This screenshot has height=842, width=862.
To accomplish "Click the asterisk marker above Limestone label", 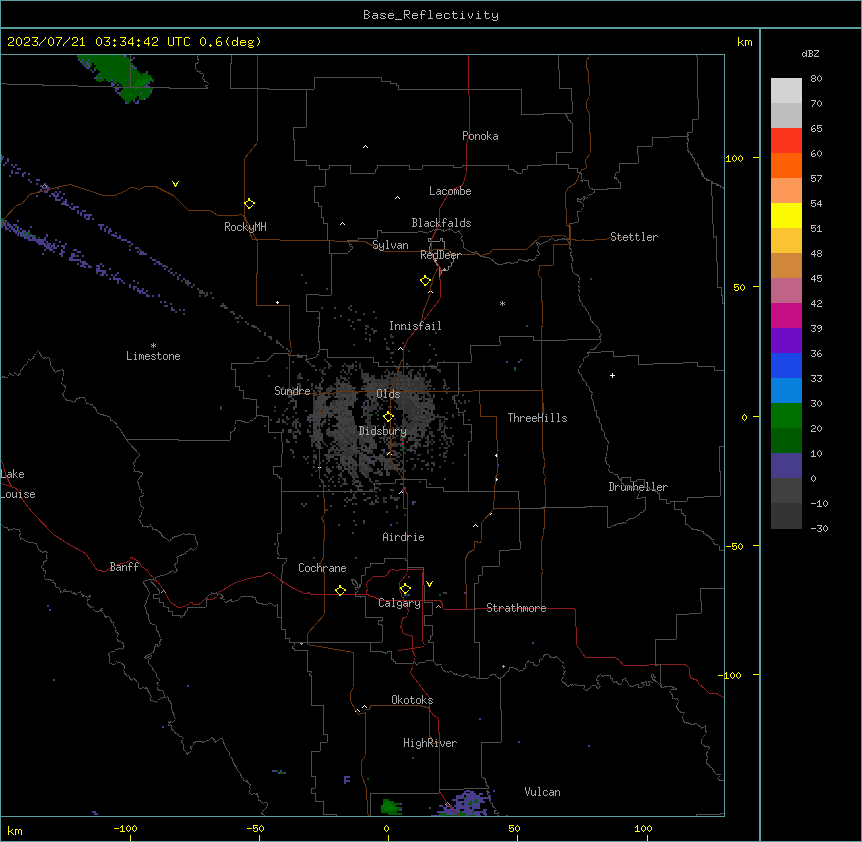I will (x=153, y=346).
